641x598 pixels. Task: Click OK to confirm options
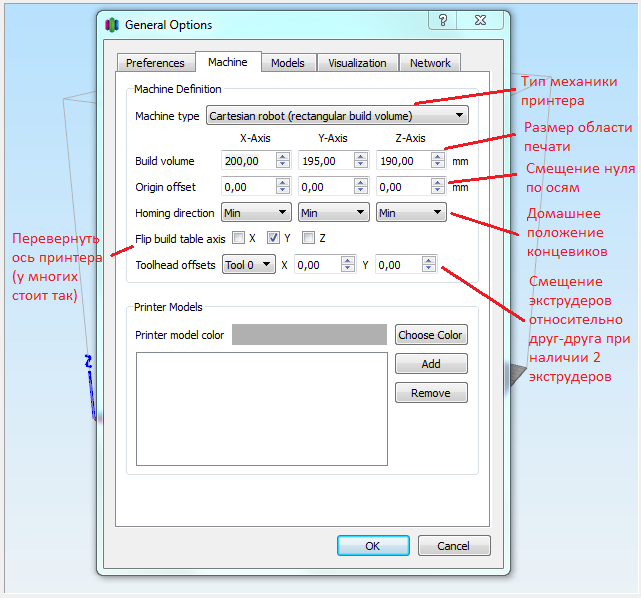click(x=372, y=546)
